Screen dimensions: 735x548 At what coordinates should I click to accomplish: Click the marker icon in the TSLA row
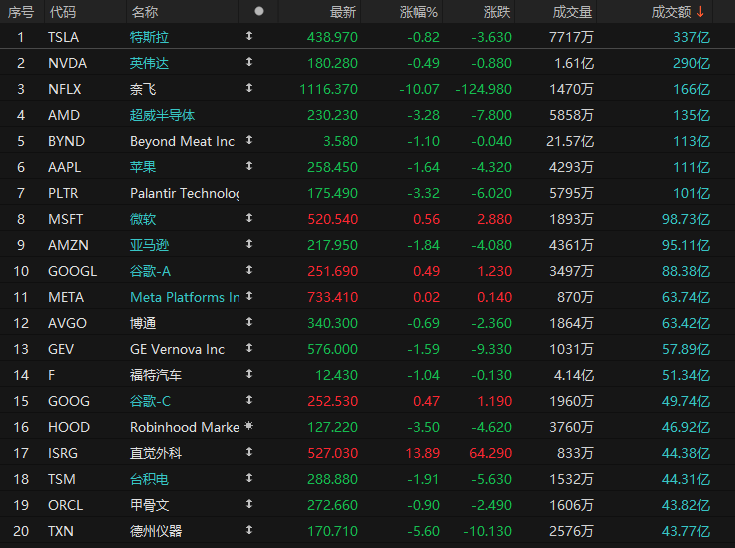point(249,36)
